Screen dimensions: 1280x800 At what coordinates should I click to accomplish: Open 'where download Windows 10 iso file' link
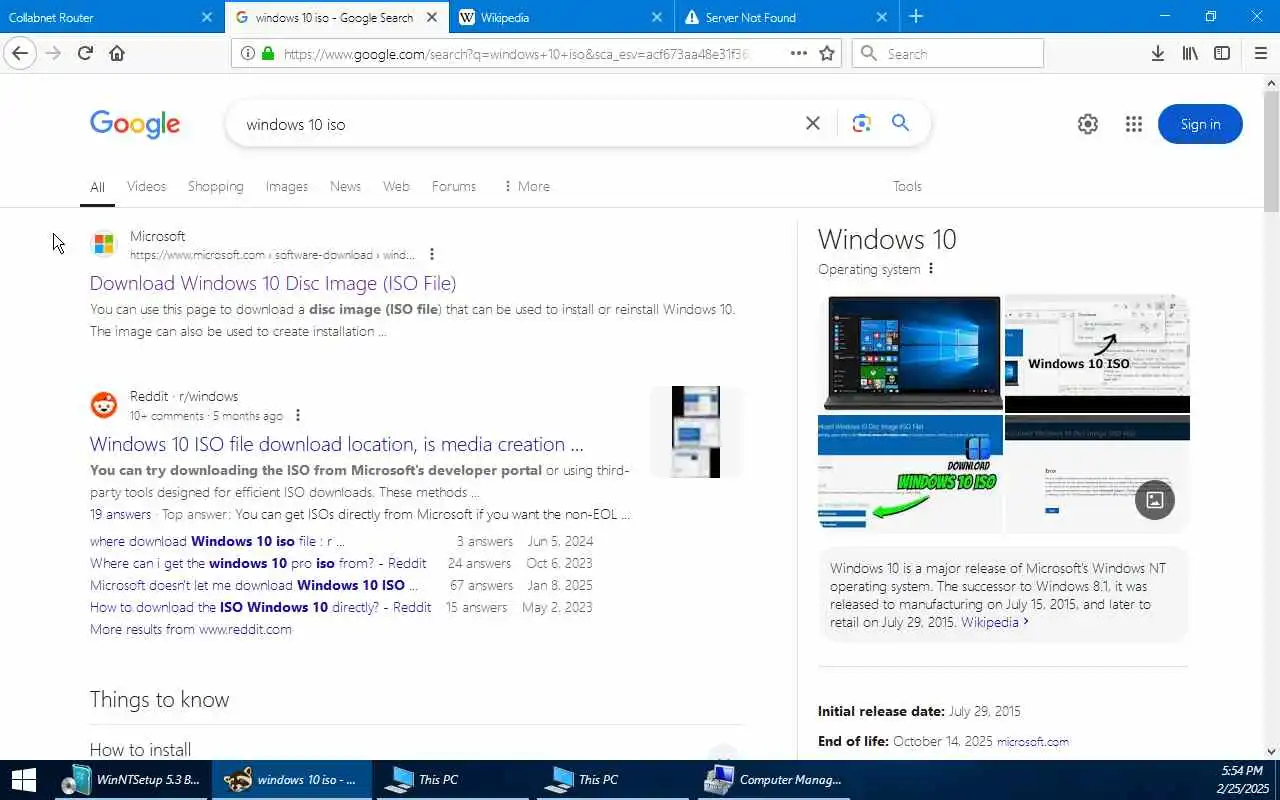(x=217, y=541)
